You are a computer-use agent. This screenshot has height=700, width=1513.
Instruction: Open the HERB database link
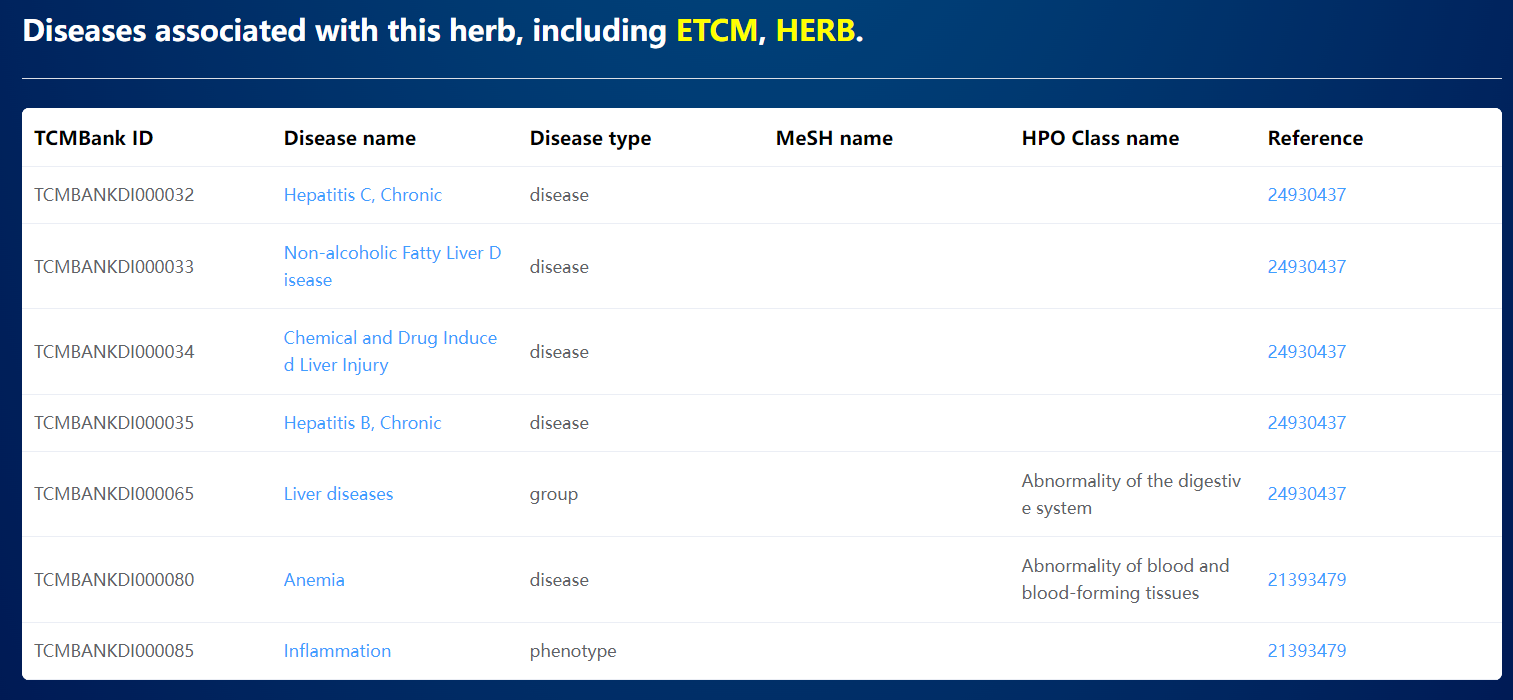coord(816,31)
